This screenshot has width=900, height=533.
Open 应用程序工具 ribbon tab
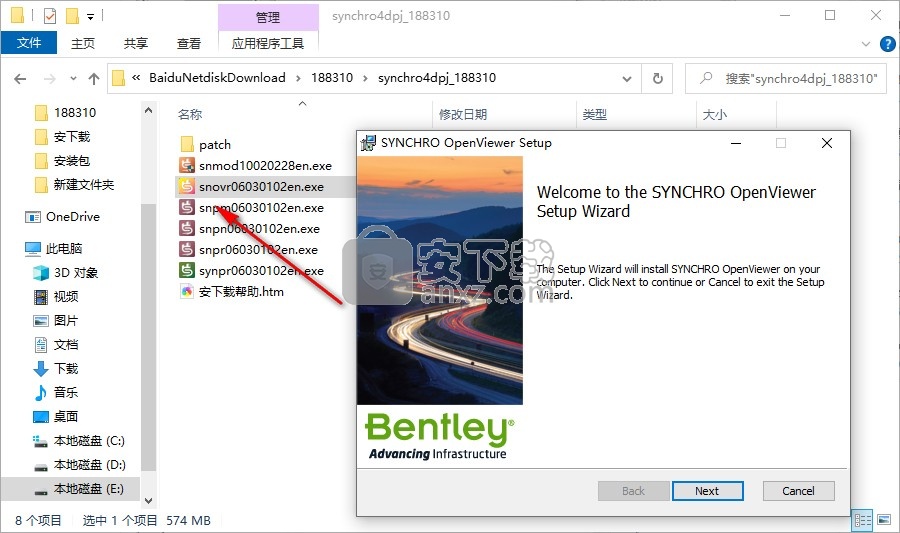[268, 43]
